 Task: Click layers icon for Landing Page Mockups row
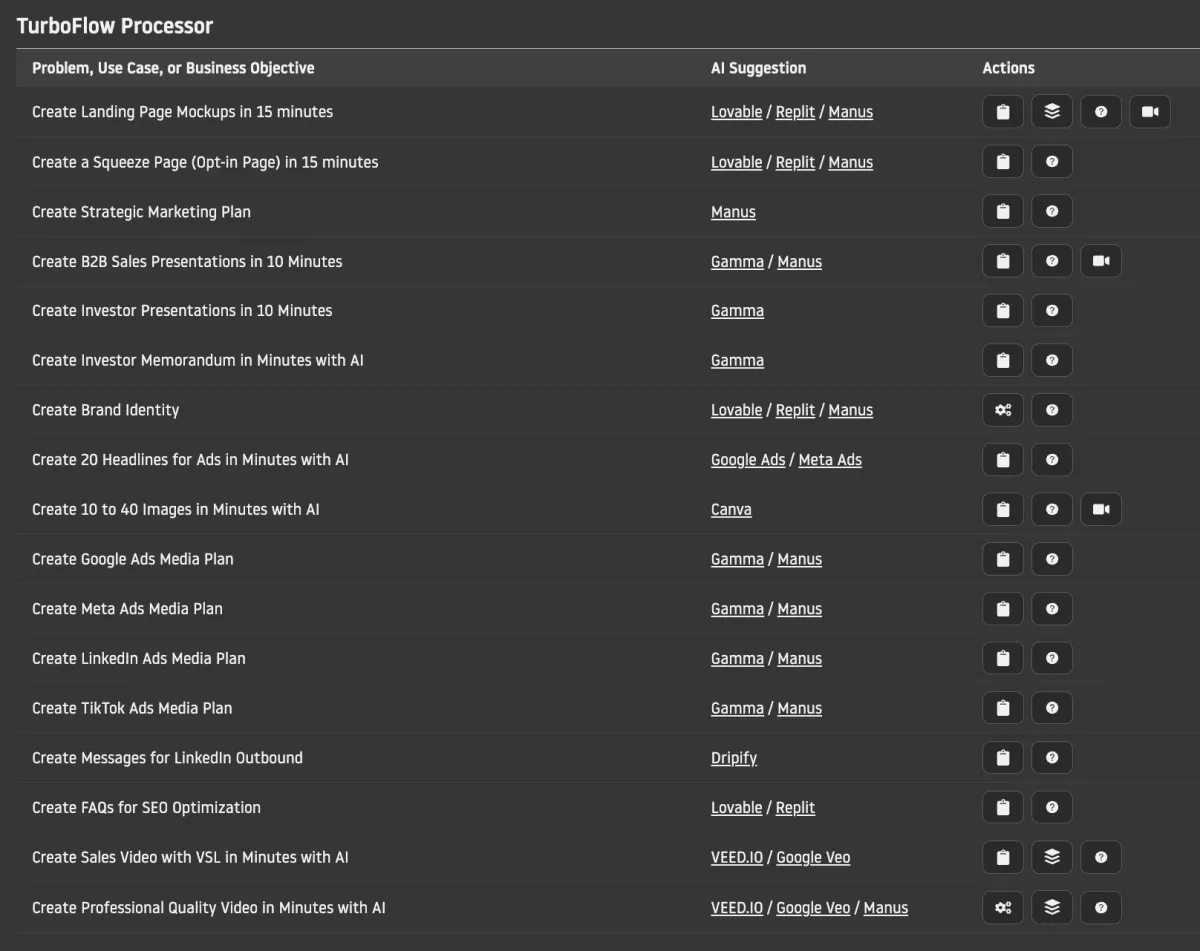(1052, 112)
